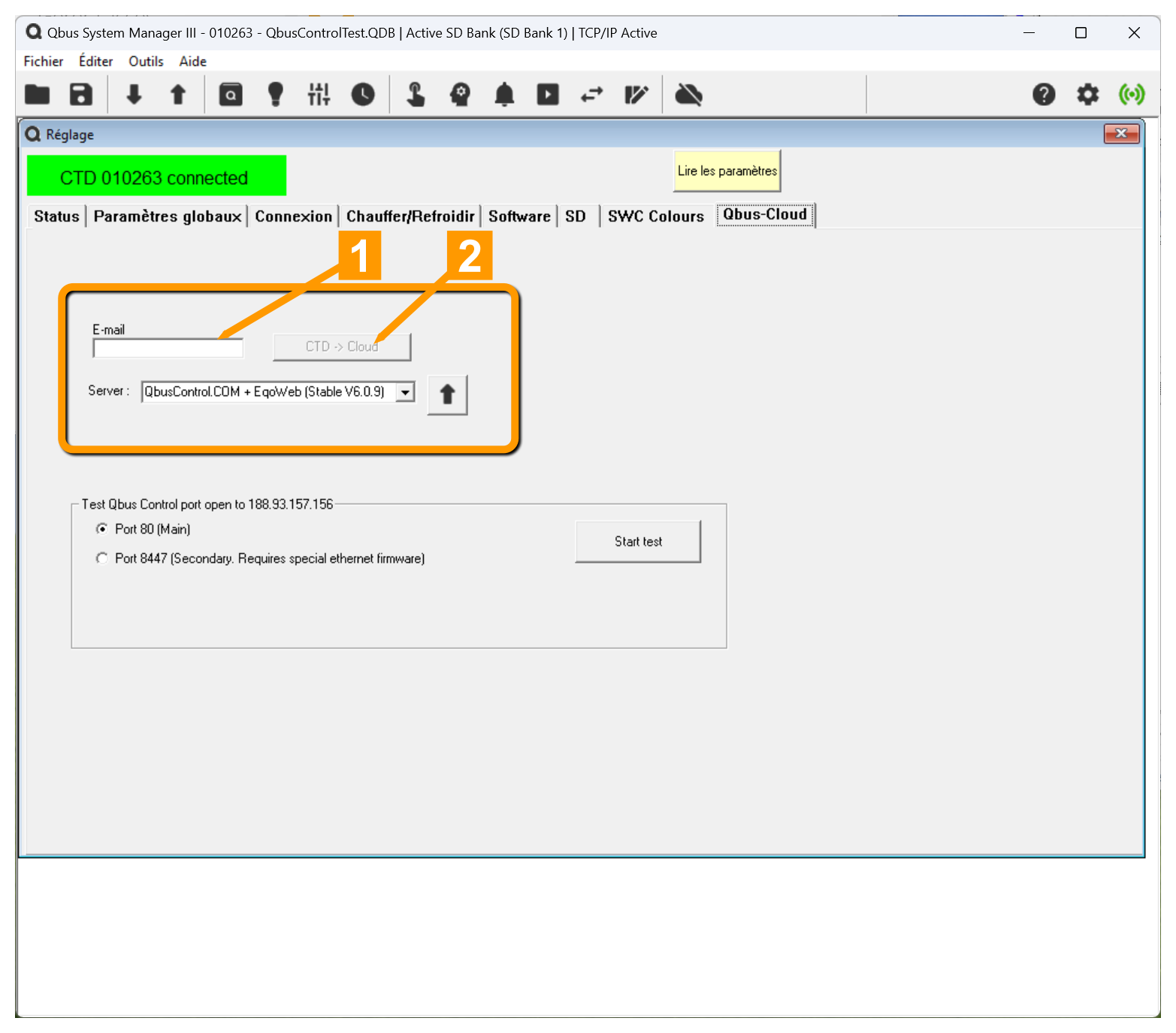This screenshot has width=1176, height=1033.
Task: Click the light bulb outputs icon
Action: pyautogui.click(x=276, y=95)
